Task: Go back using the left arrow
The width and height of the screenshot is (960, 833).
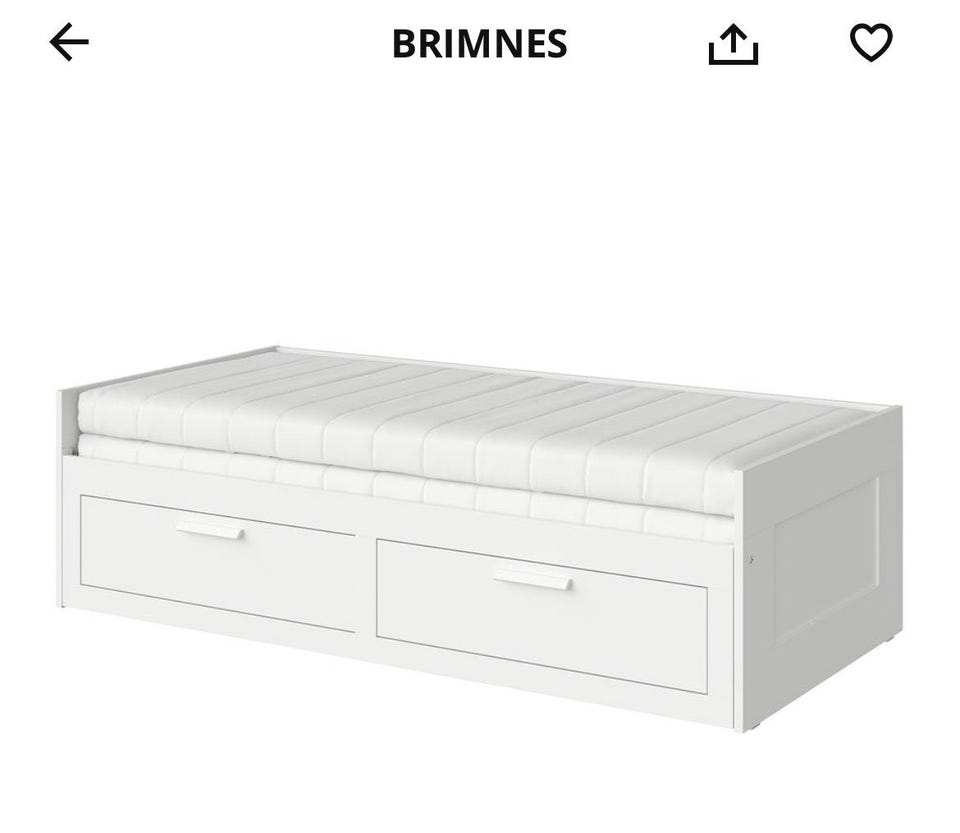Action: point(69,42)
